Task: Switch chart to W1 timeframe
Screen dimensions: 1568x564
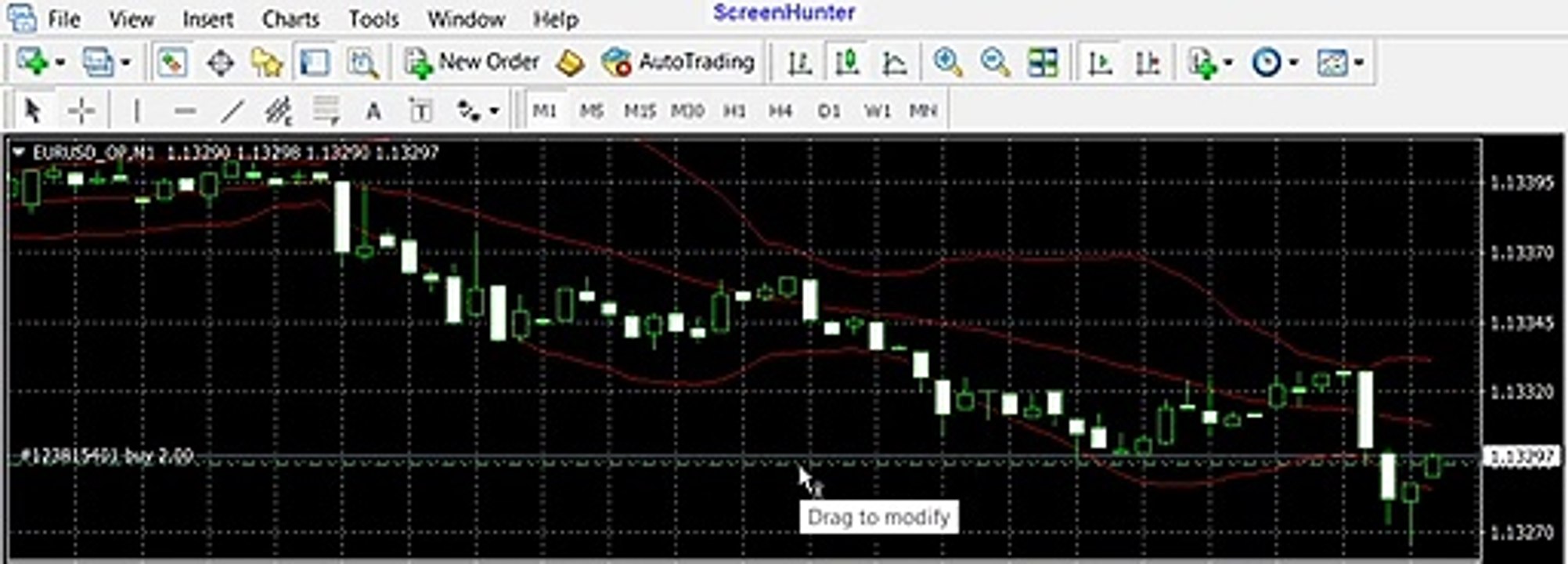Action: pyautogui.click(x=877, y=111)
